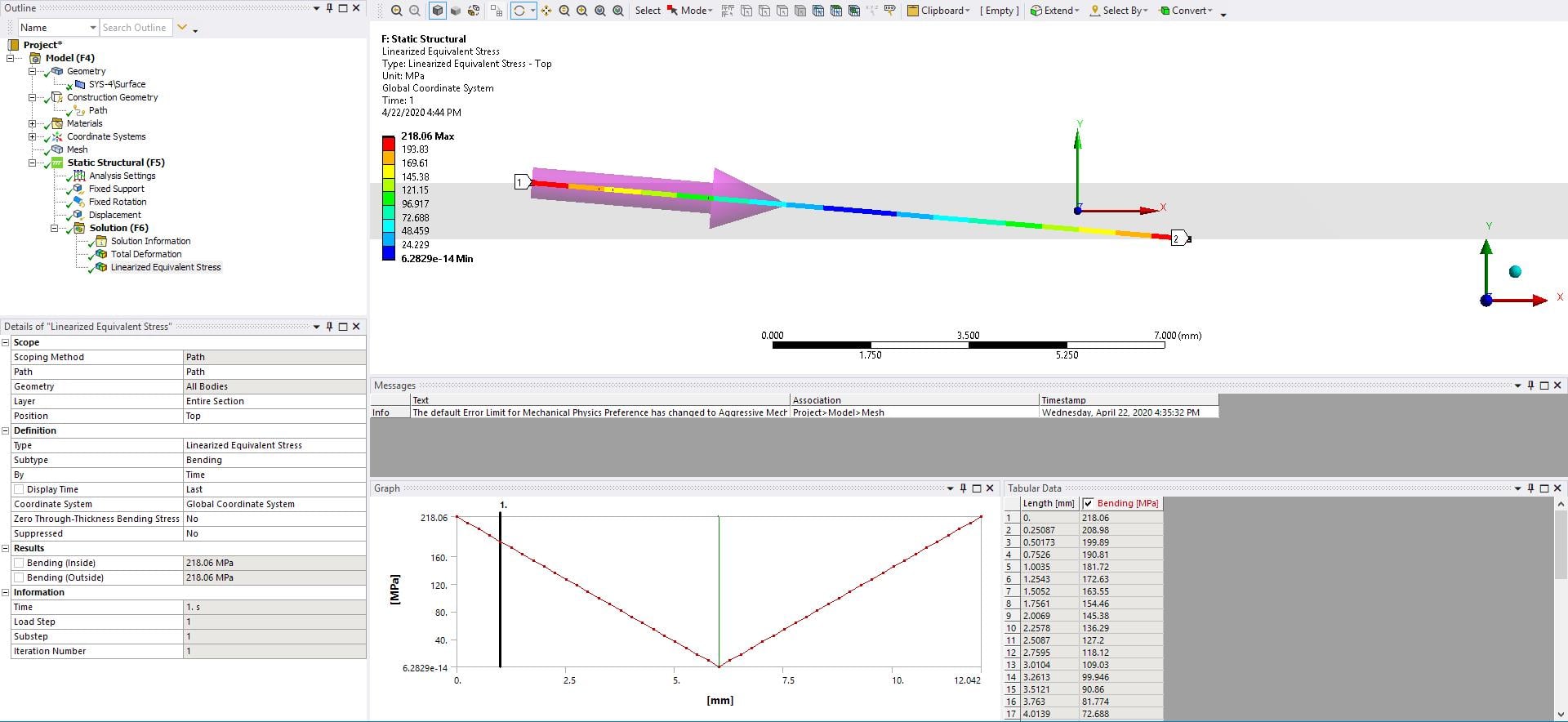Image resolution: width=1568 pixels, height=722 pixels.
Task: Focus the Search Outline field
Action: [136, 28]
